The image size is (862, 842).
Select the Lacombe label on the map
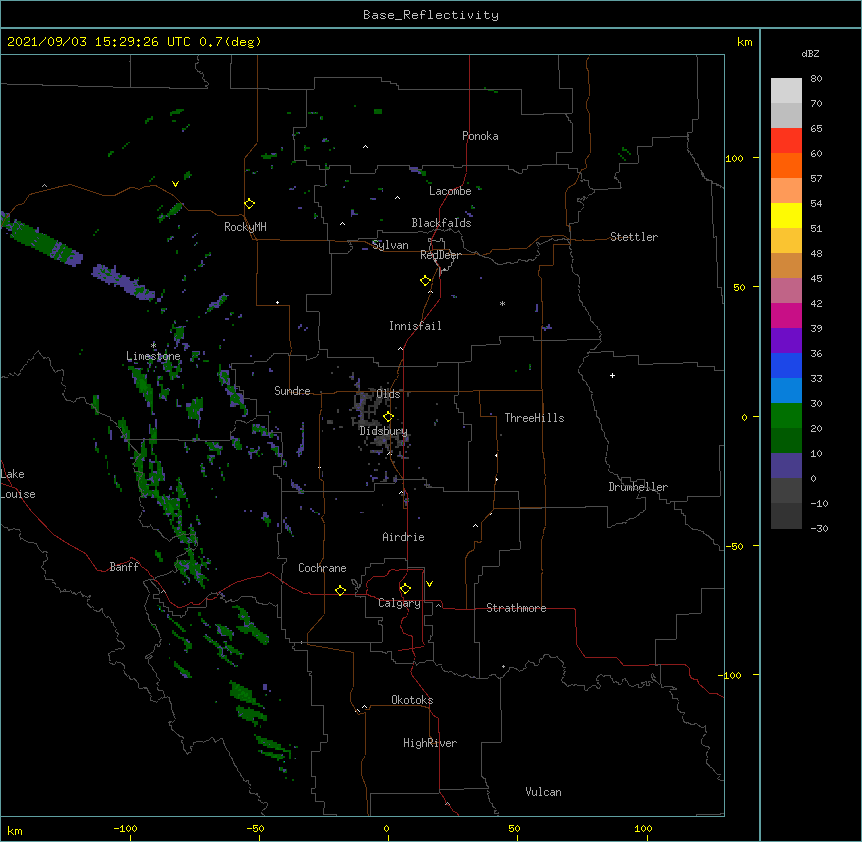(450, 191)
